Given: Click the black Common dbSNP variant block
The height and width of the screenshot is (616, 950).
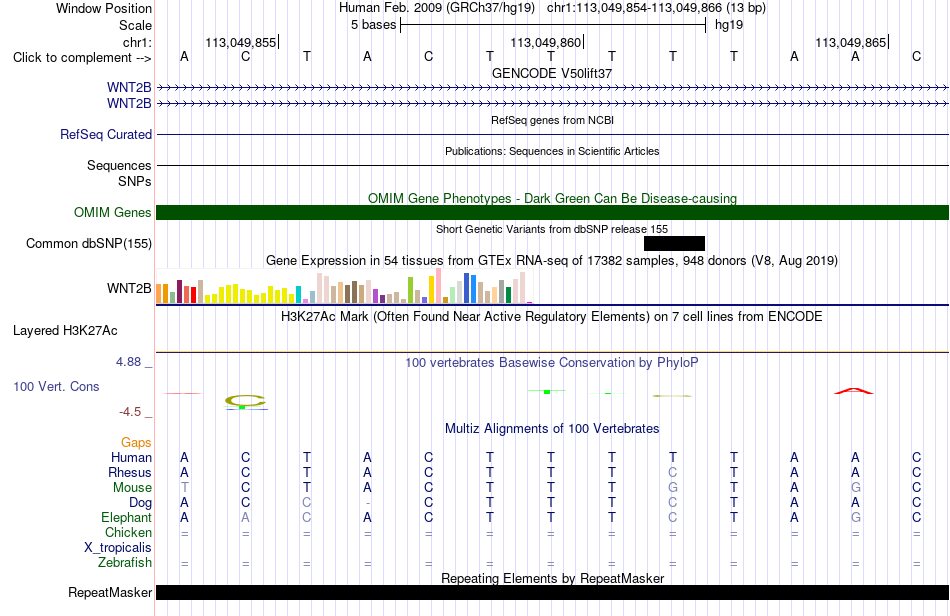Looking at the screenshot, I should [674, 243].
